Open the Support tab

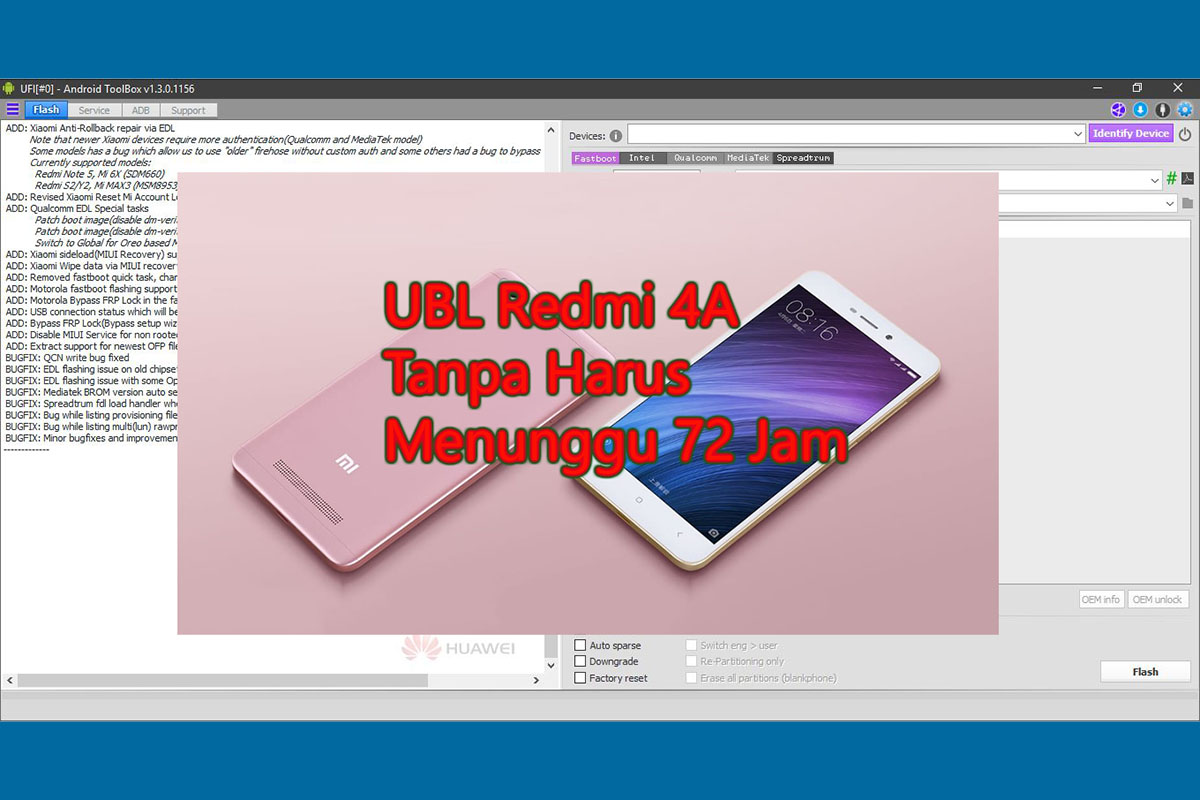pos(188,110)
